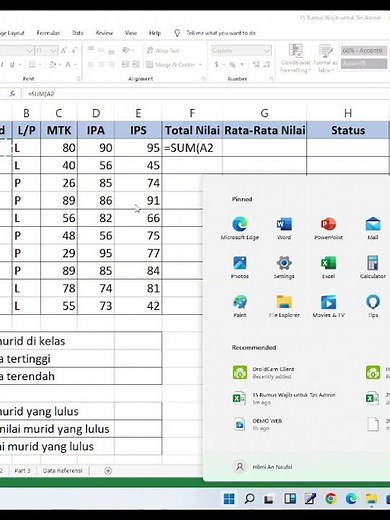The image size is (390, 520).
Task: Open the Photos app
Action: coord(240,267)
